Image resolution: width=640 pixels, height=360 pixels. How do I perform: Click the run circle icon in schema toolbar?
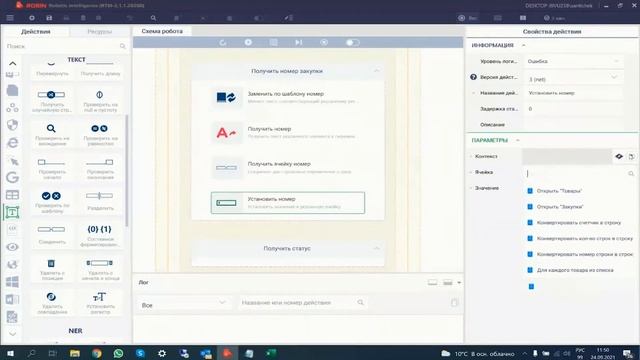pyautogui.click(x=248, y=42)
